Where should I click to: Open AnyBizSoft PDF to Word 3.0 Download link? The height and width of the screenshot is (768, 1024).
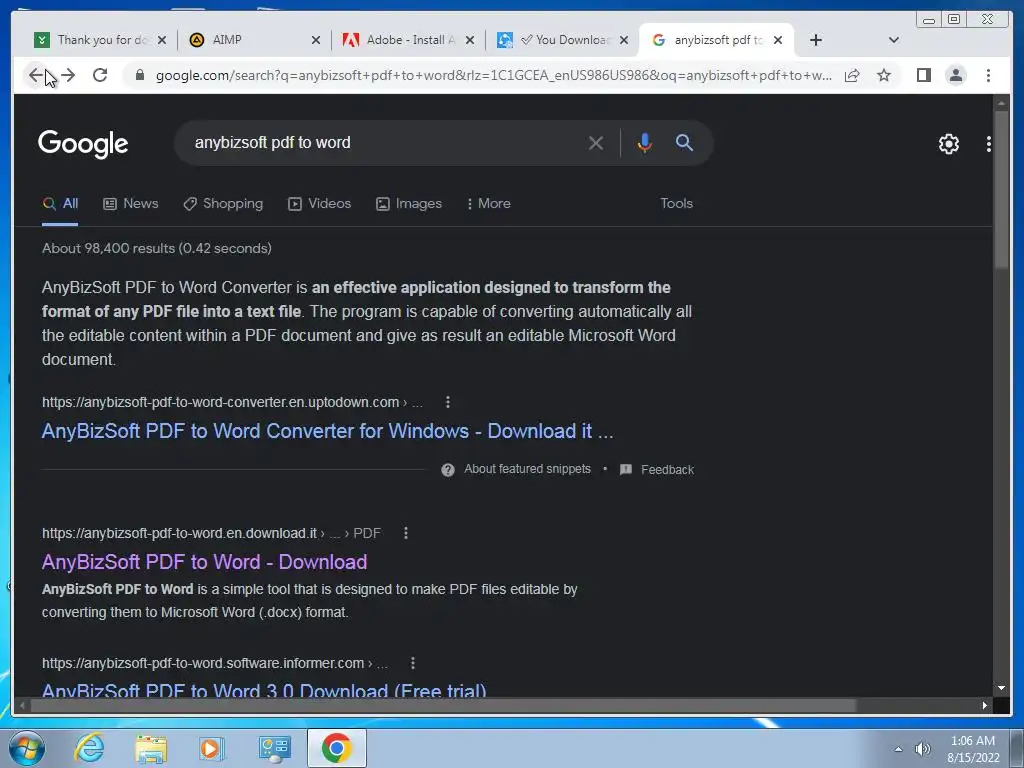point(264,690)
